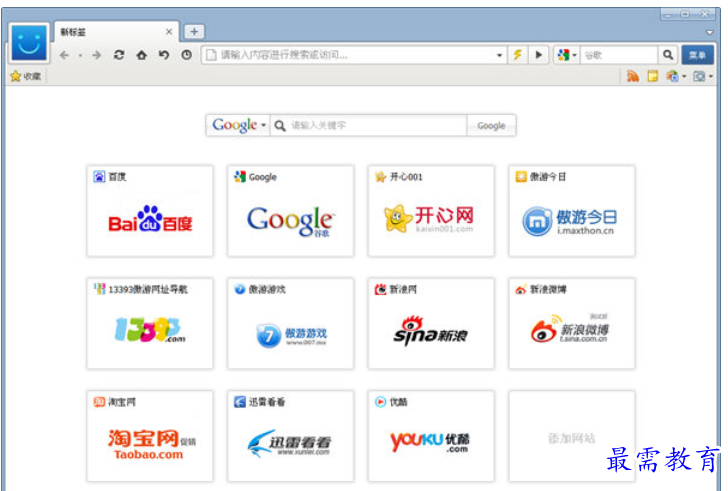Open a new tab with plus button
The height and width of the screenshot is (491, 728).
click(194, 31)
